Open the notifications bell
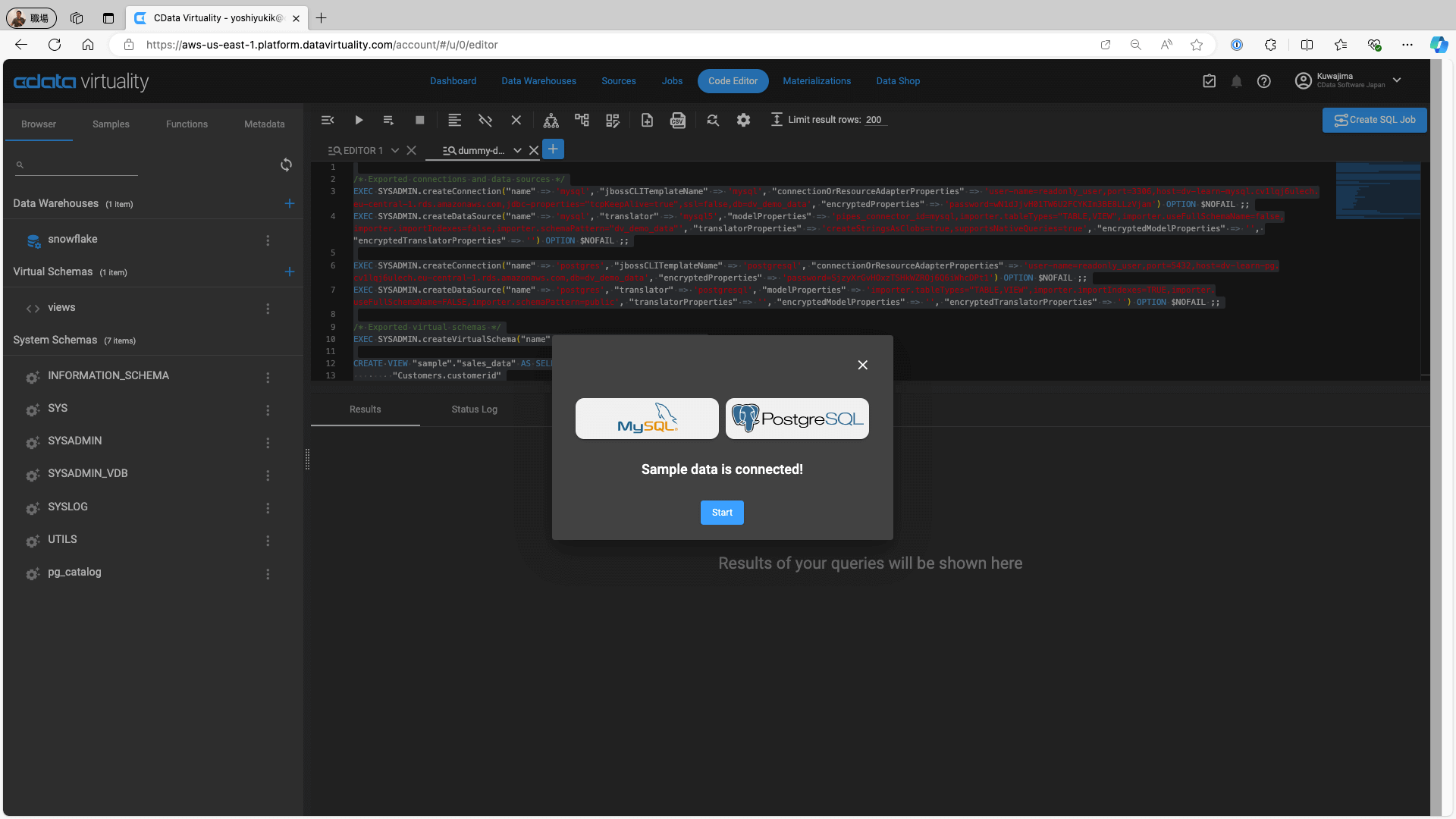The height and width of the screenshot is (819, 1456). coord(1237,81)
